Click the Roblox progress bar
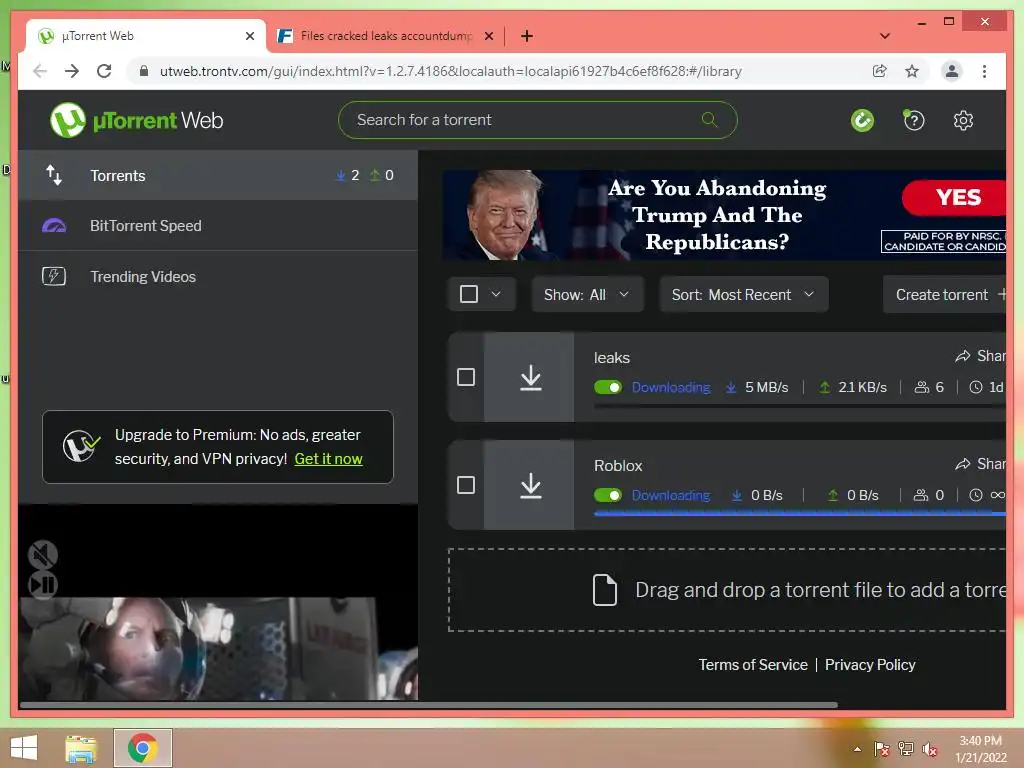 pos(799,514)
